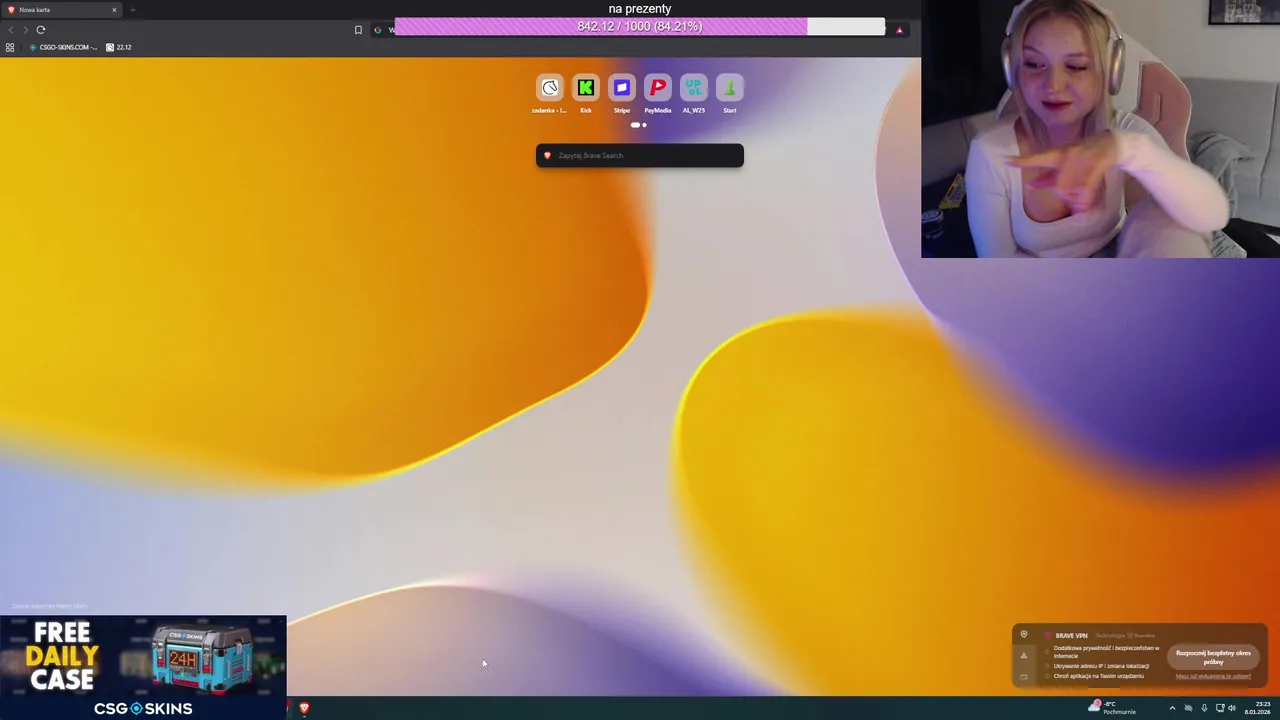Click the Brave Rewards triangle icon
Viewport: 1280px width, 720px height.
(x=899, y=30)
